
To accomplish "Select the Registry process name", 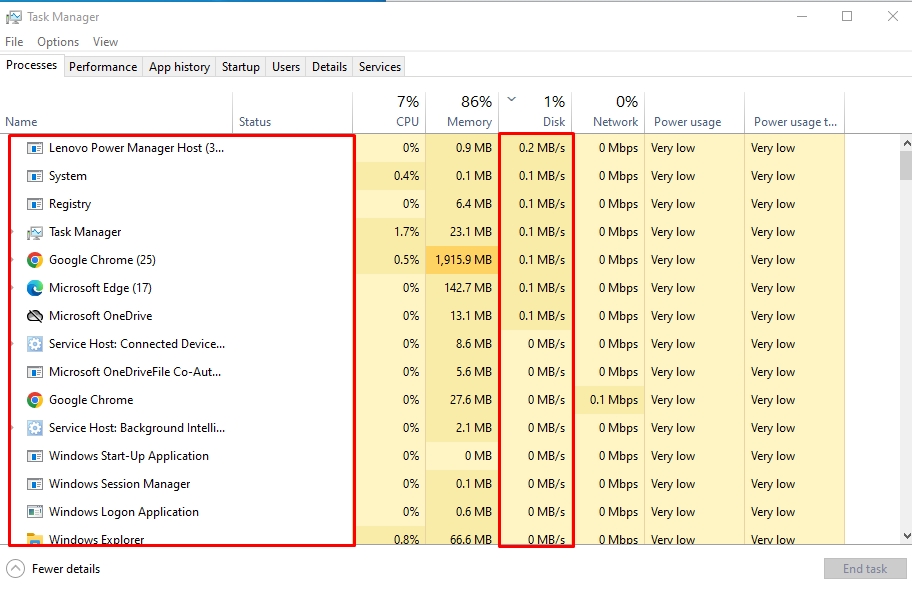I will [70, 204].
